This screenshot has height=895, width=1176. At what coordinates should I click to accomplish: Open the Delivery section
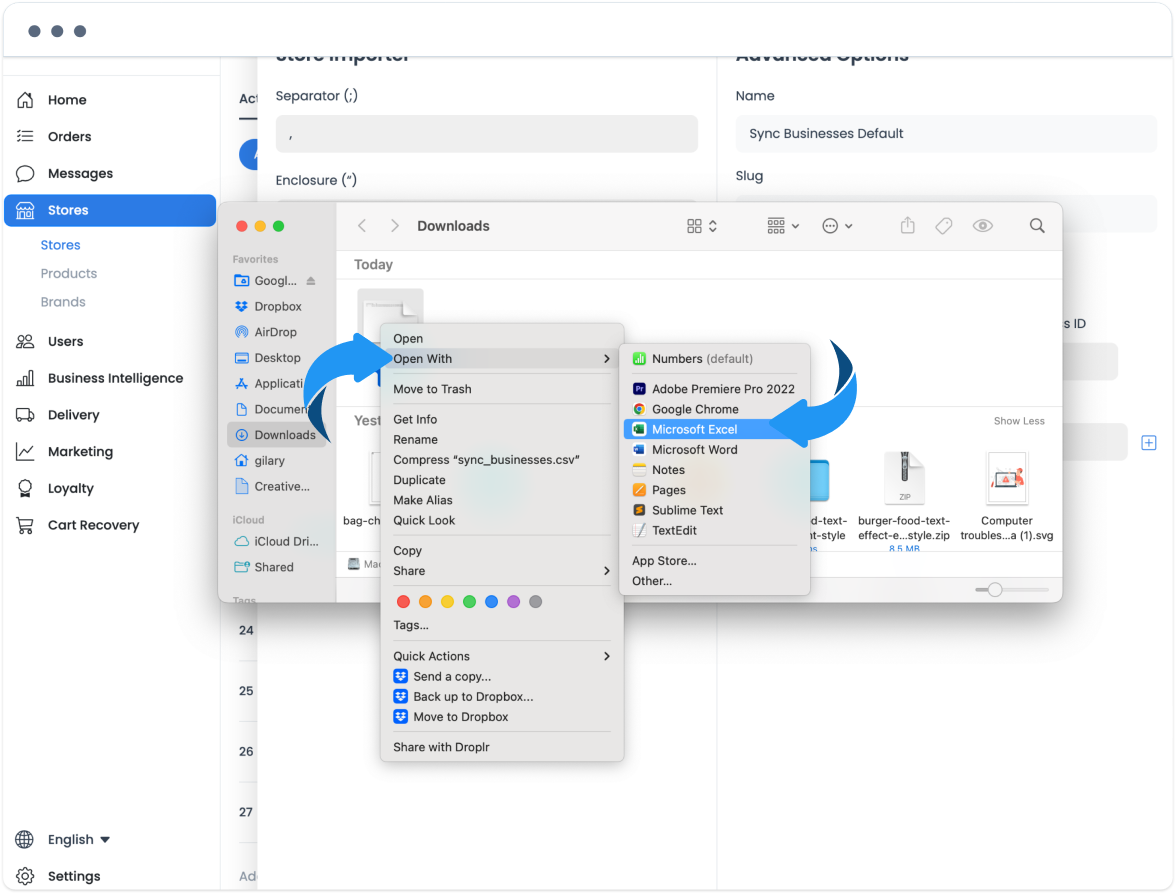73,415
